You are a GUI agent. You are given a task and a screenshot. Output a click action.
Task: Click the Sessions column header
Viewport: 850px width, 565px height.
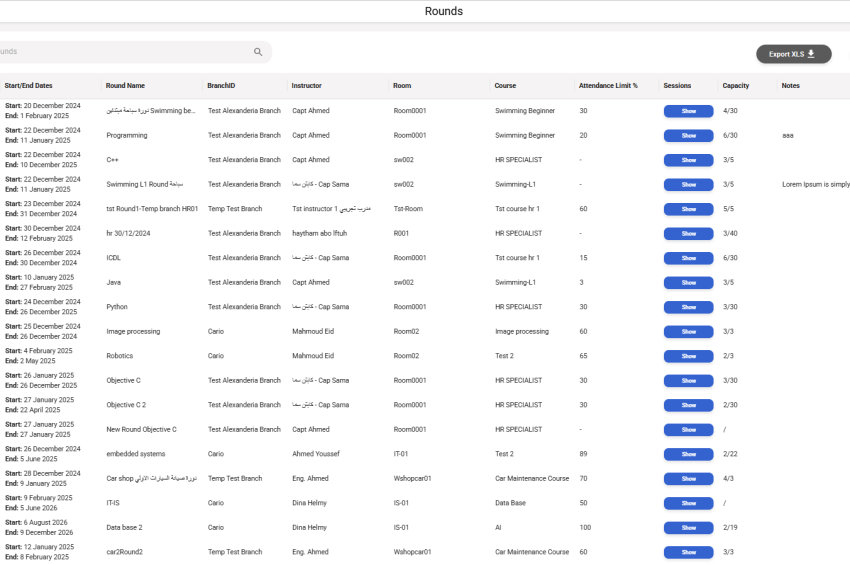pos(677,86)
